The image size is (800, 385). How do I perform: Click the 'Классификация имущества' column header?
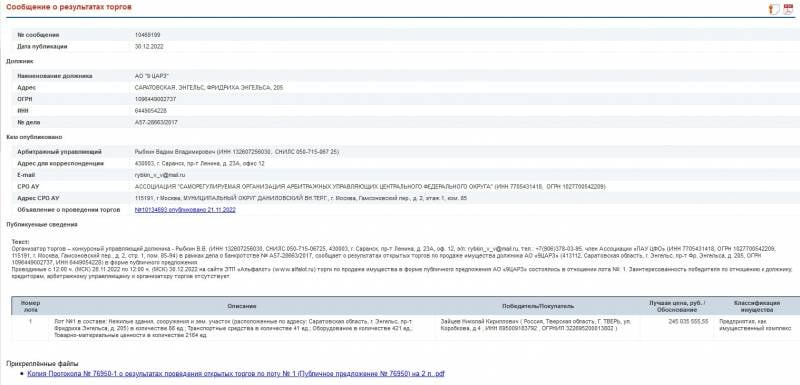pyautogui.click(x=756, y=306)
